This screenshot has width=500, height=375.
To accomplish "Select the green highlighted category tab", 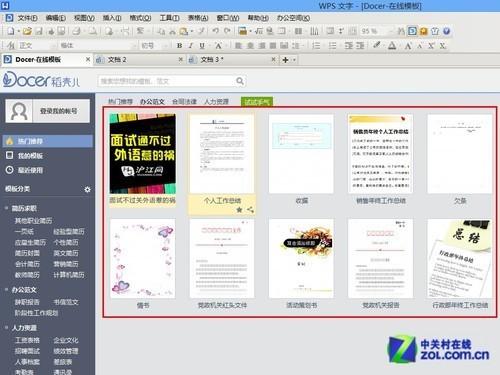I will 257,102.
